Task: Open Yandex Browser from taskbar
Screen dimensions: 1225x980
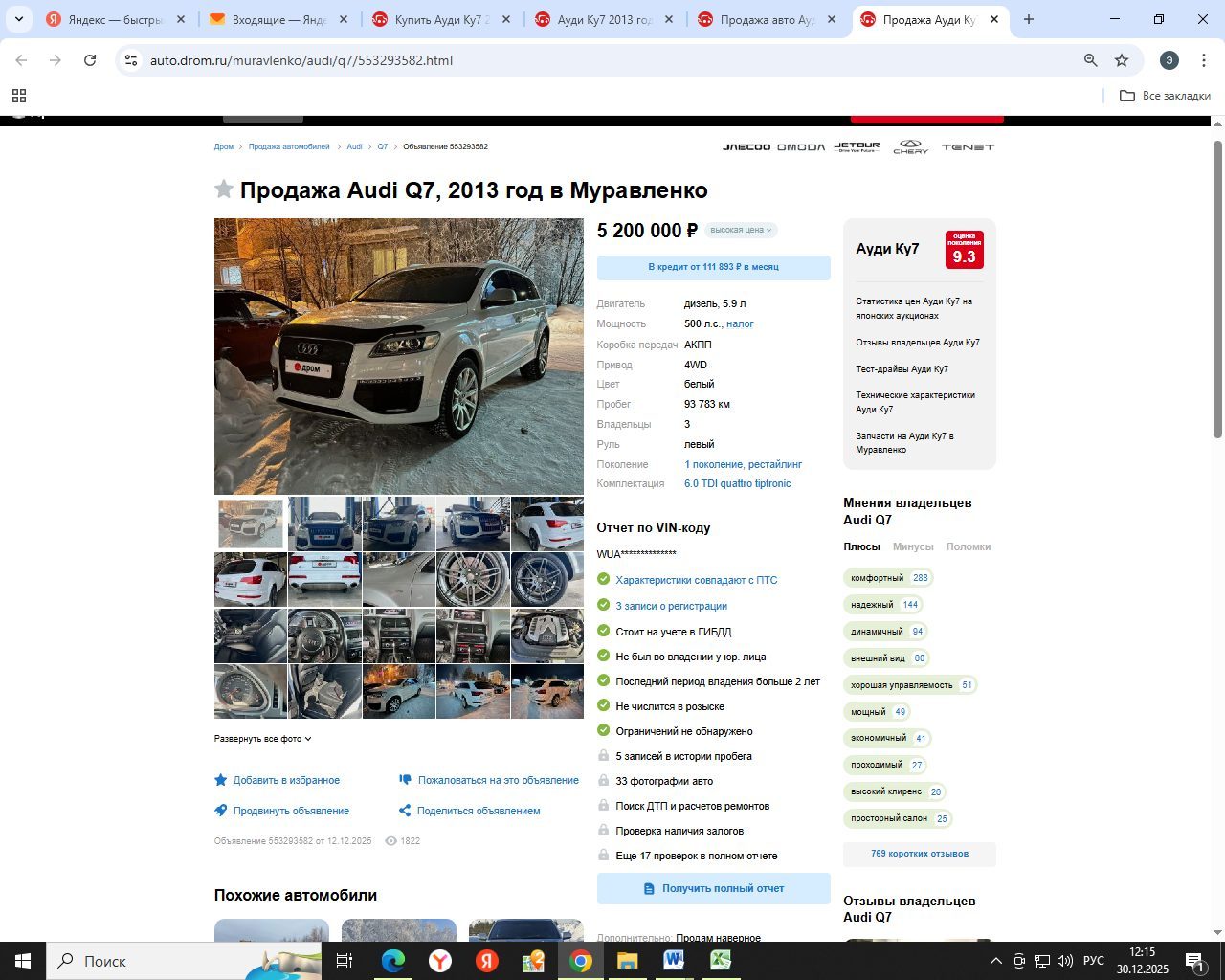Action: (x=440, y=961)
